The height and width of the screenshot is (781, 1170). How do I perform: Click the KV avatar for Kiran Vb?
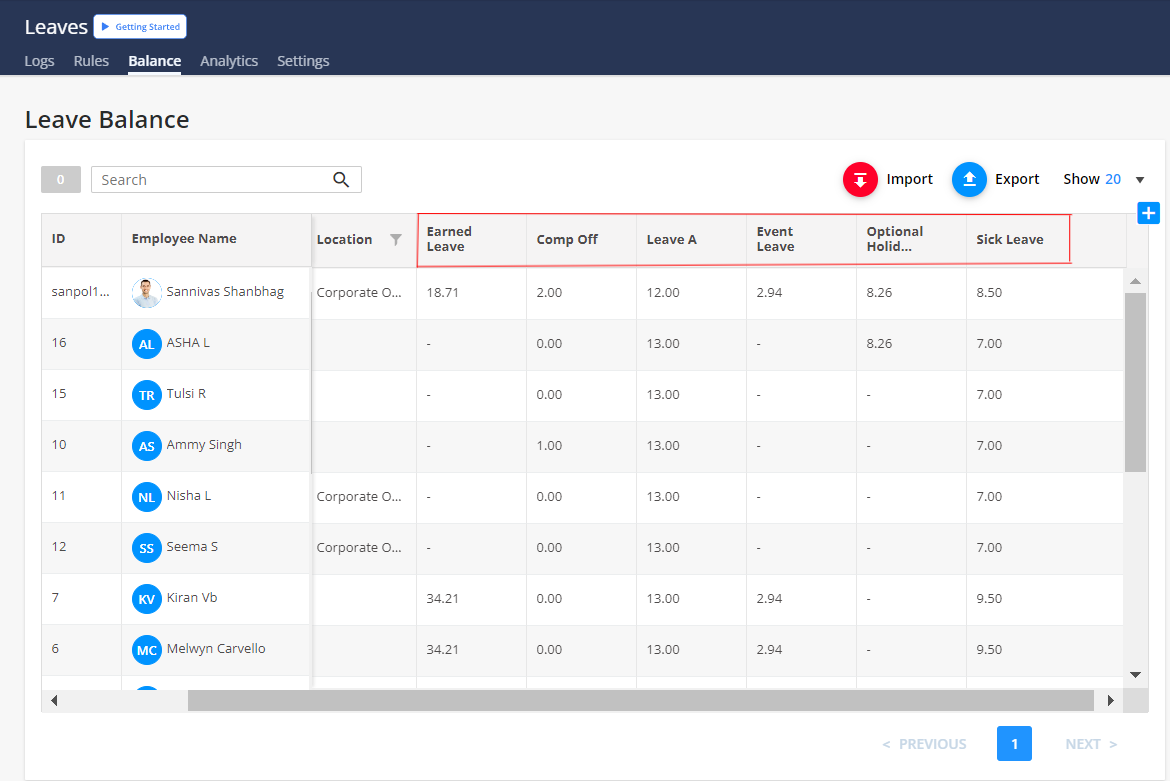[x=147, y=599]
